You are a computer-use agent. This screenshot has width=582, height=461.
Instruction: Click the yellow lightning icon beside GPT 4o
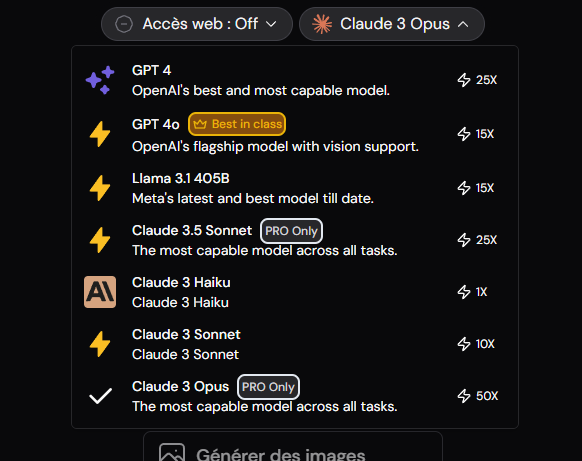(x=100, y=134)
